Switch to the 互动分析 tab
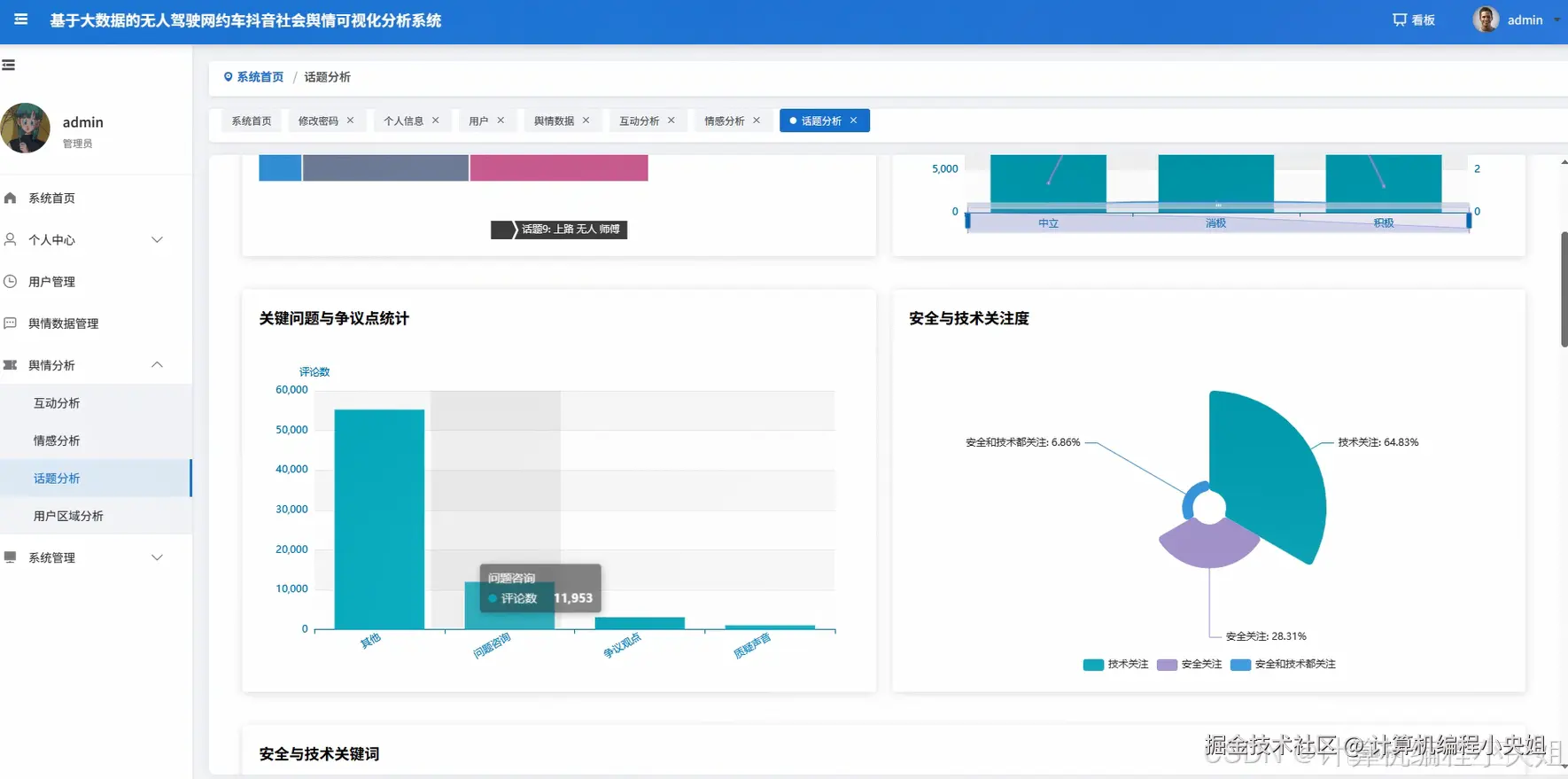1568x779 pixels. (639, 121)
